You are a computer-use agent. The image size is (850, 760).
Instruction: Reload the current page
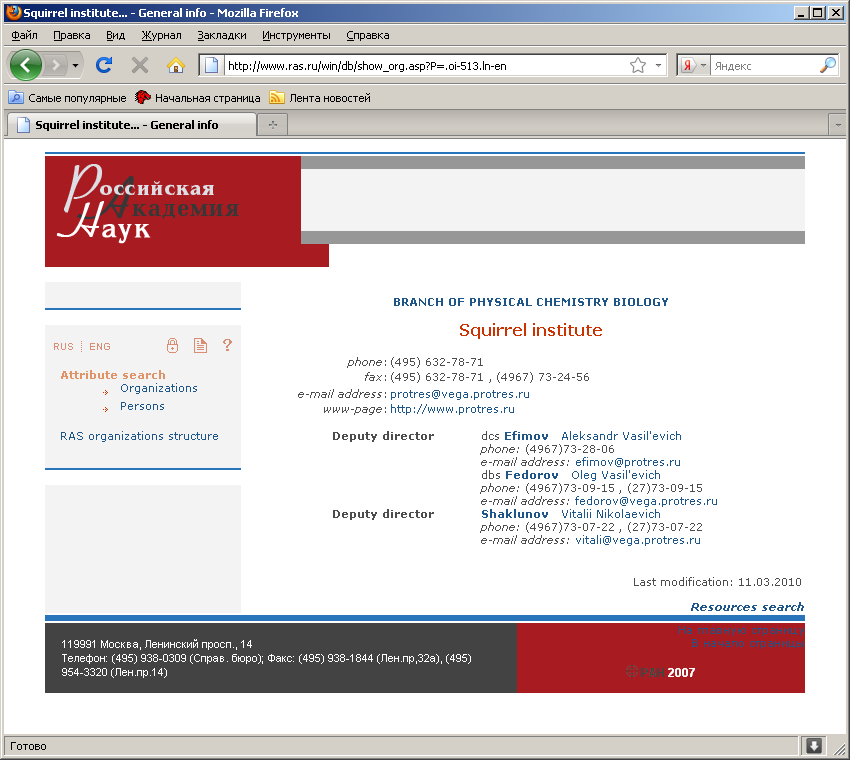coord(103,65)
